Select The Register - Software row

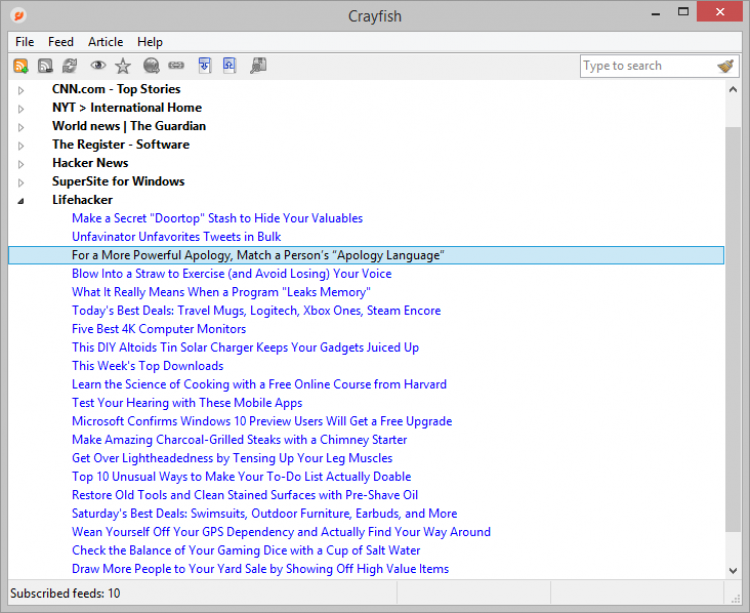click(x=121, y=144)
